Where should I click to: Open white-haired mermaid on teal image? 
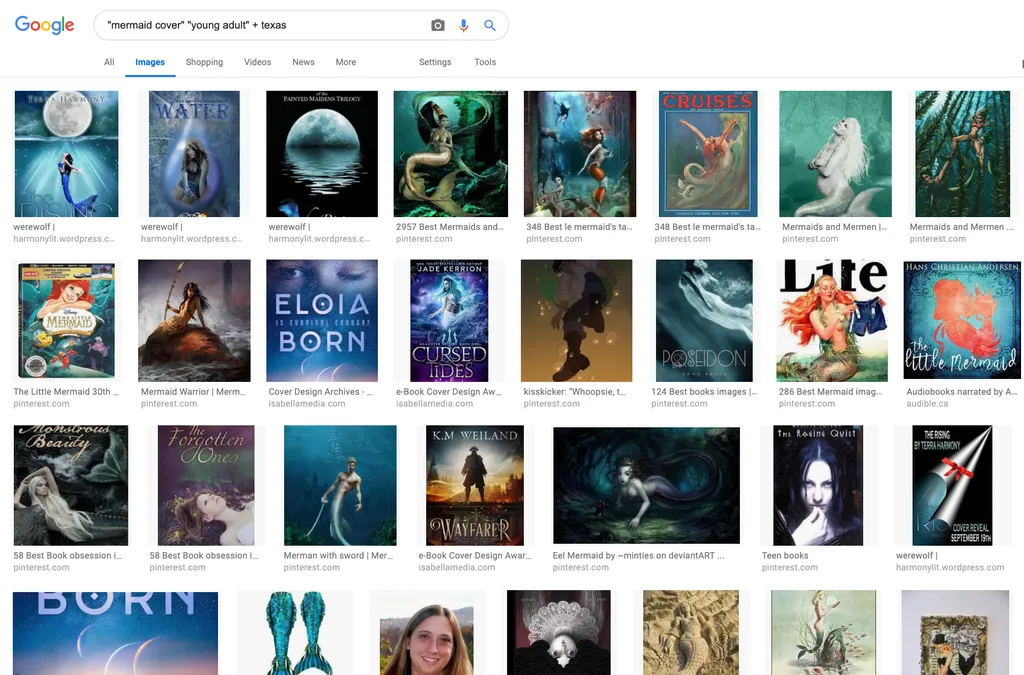pos(835,154)
